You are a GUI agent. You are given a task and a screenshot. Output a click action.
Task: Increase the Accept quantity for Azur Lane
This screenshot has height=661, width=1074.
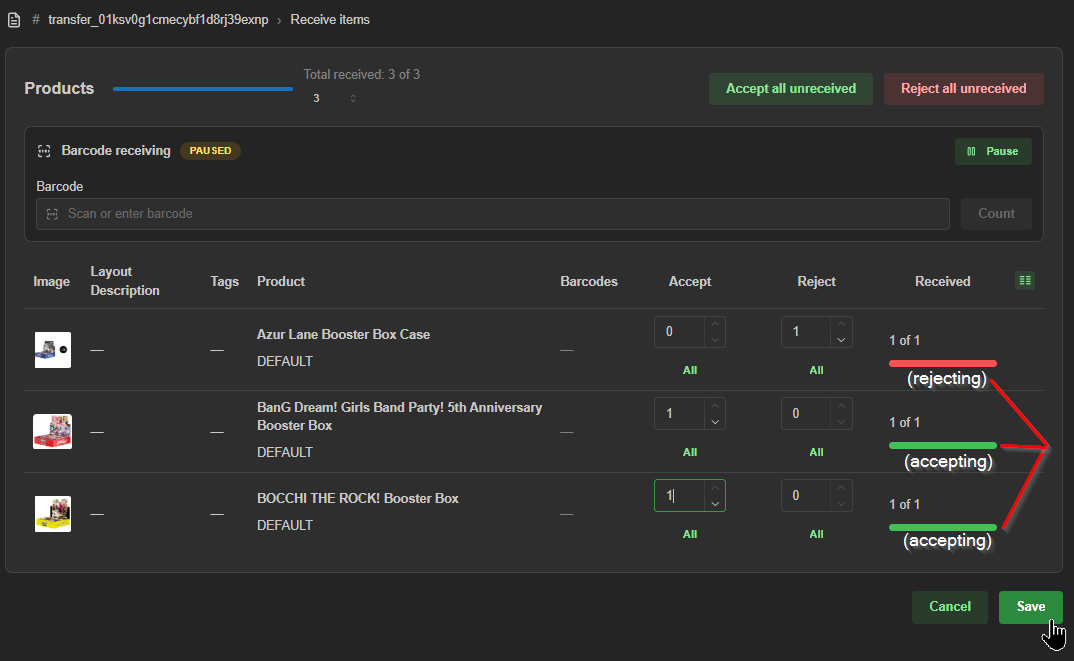pyautogui.click(x=714, y=324)
